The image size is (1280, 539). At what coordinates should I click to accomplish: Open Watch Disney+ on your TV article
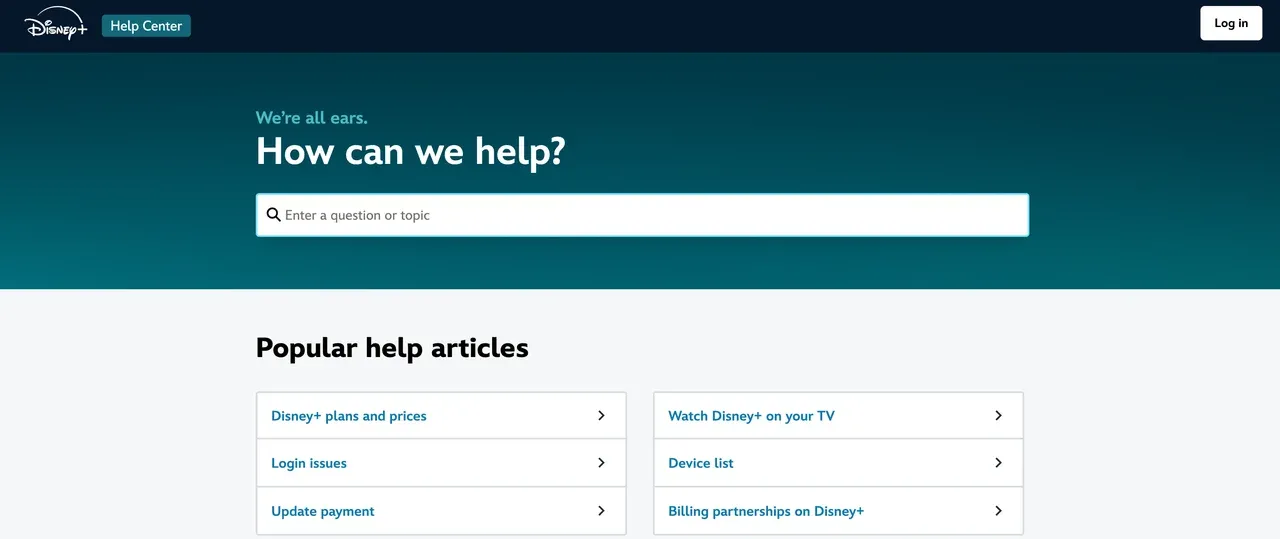[x=838, y=416]
